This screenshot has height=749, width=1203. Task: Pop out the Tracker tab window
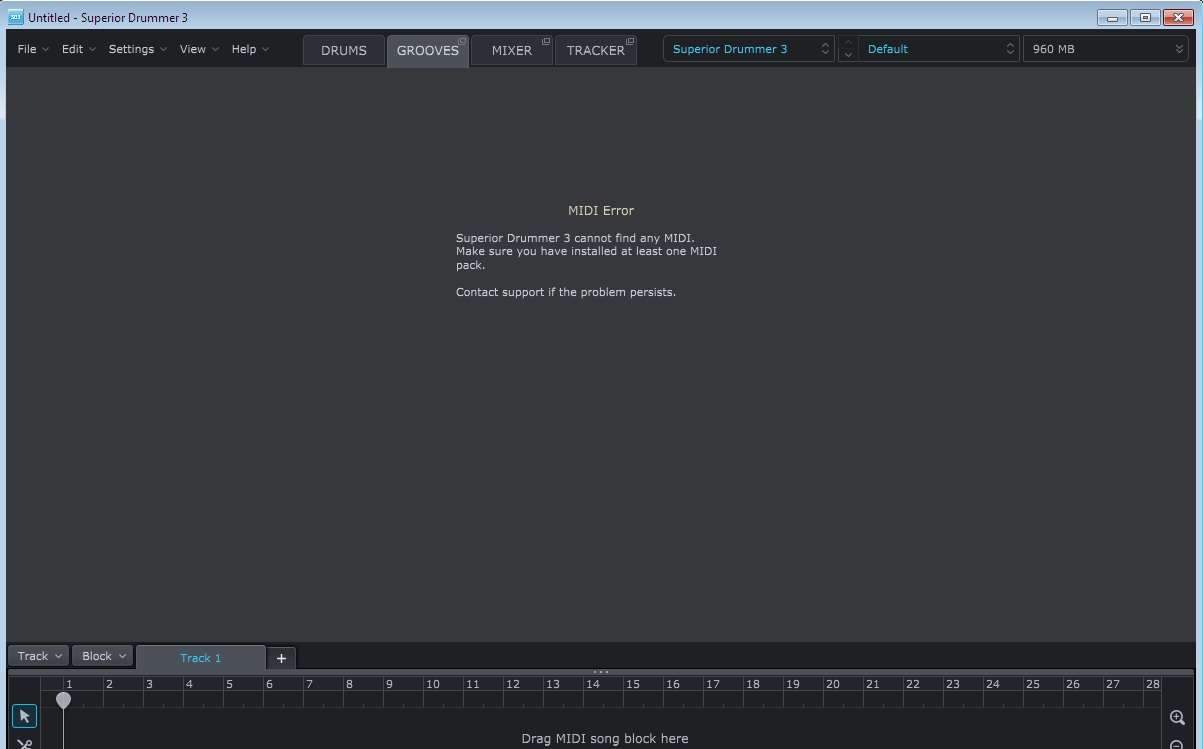tap(630, 41)
